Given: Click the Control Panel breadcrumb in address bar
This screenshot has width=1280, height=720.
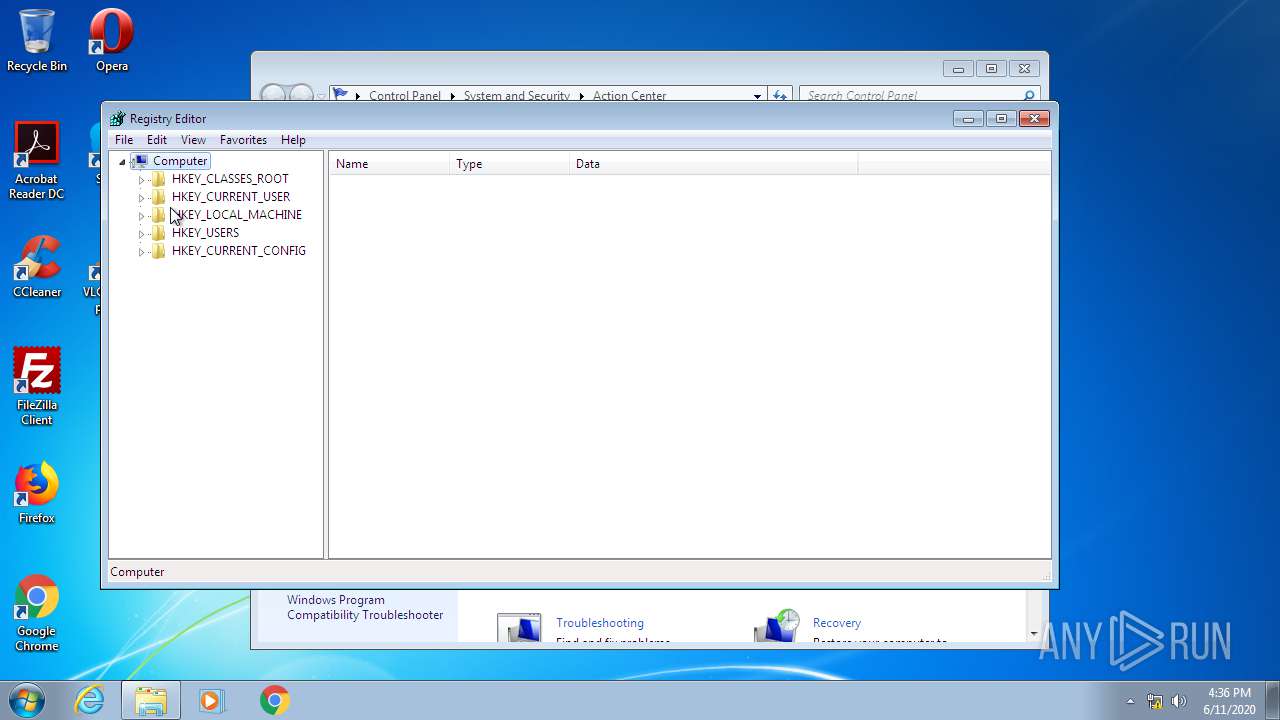Looking at the screenshot, I should [405, 96].
